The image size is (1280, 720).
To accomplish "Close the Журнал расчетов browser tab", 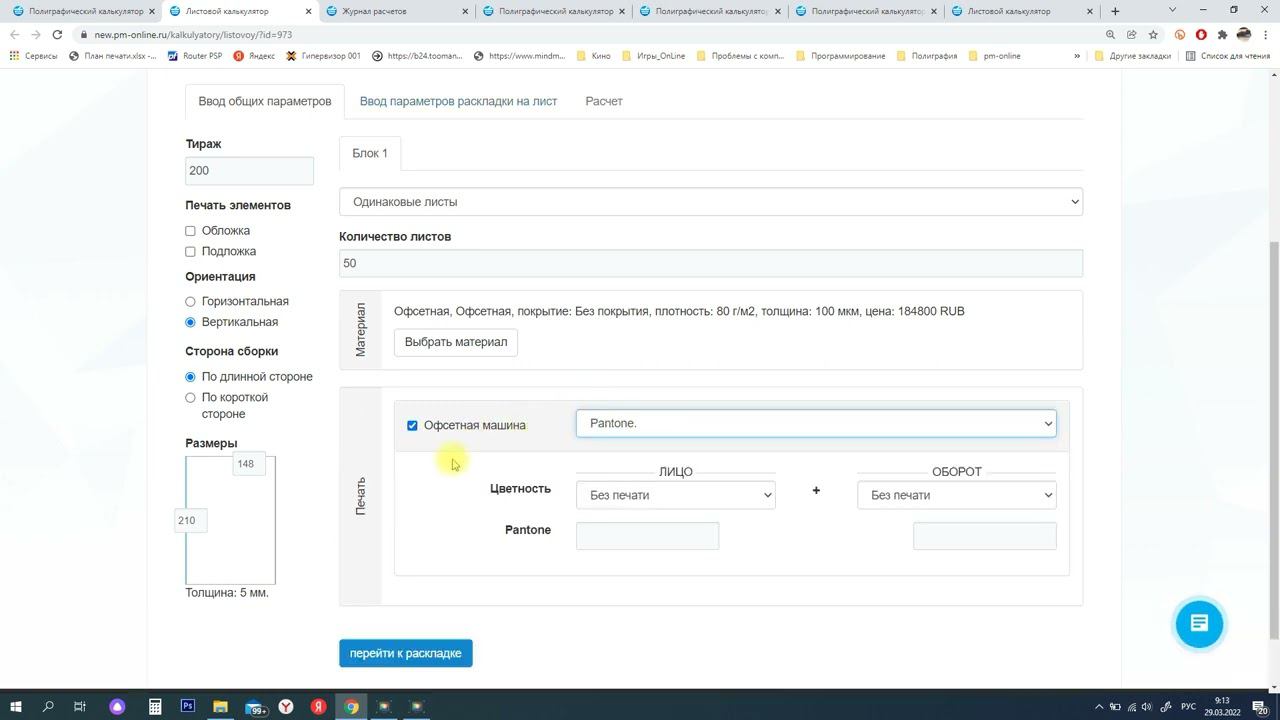I will (466, 11).
